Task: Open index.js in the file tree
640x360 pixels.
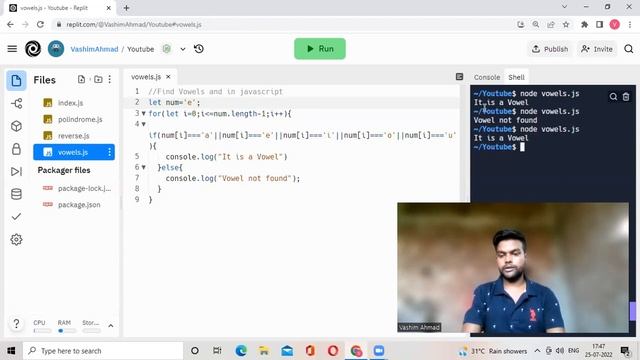Action: tap(74, 103)
